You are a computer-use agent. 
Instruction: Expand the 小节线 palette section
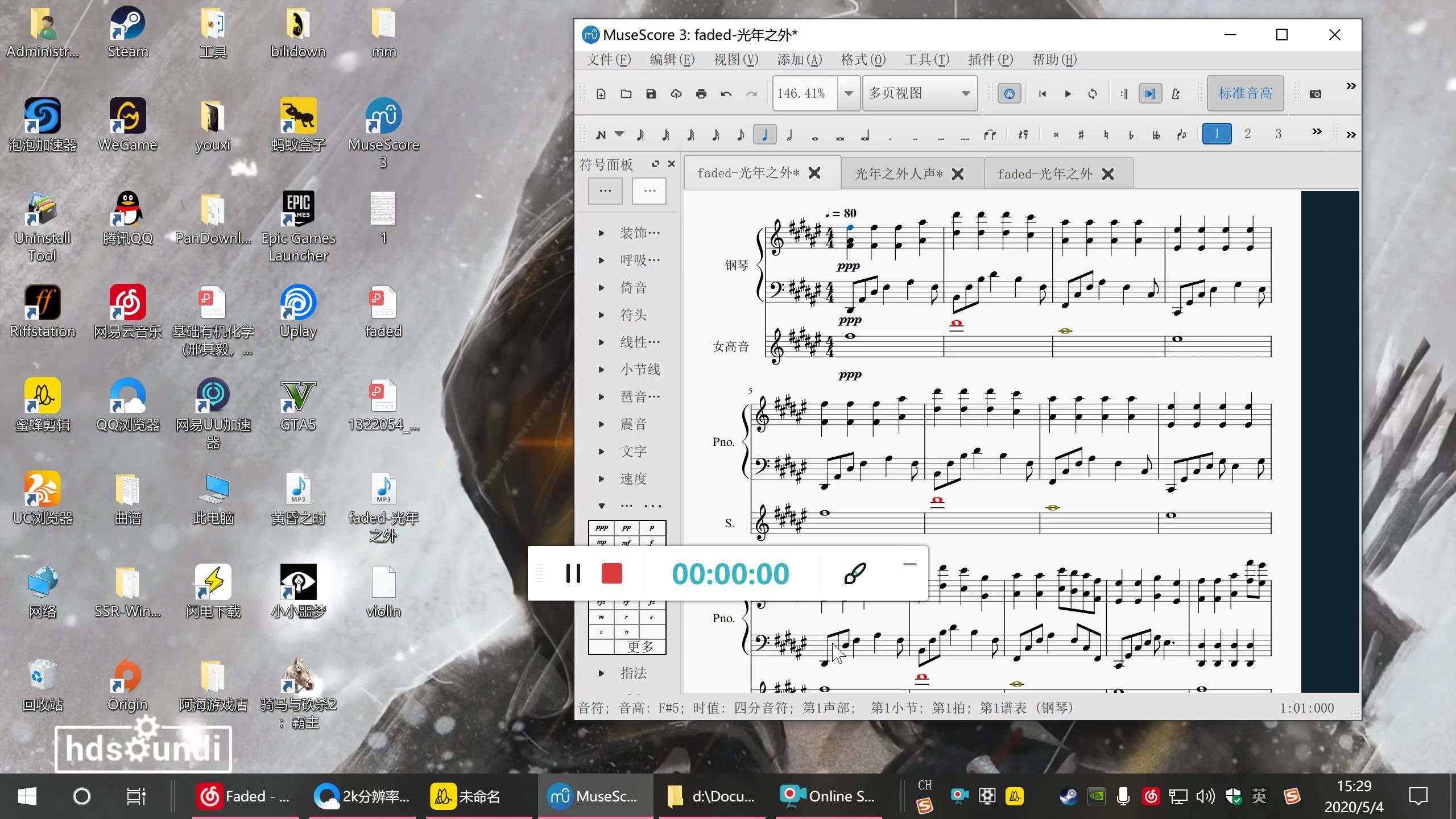[601, 370]
